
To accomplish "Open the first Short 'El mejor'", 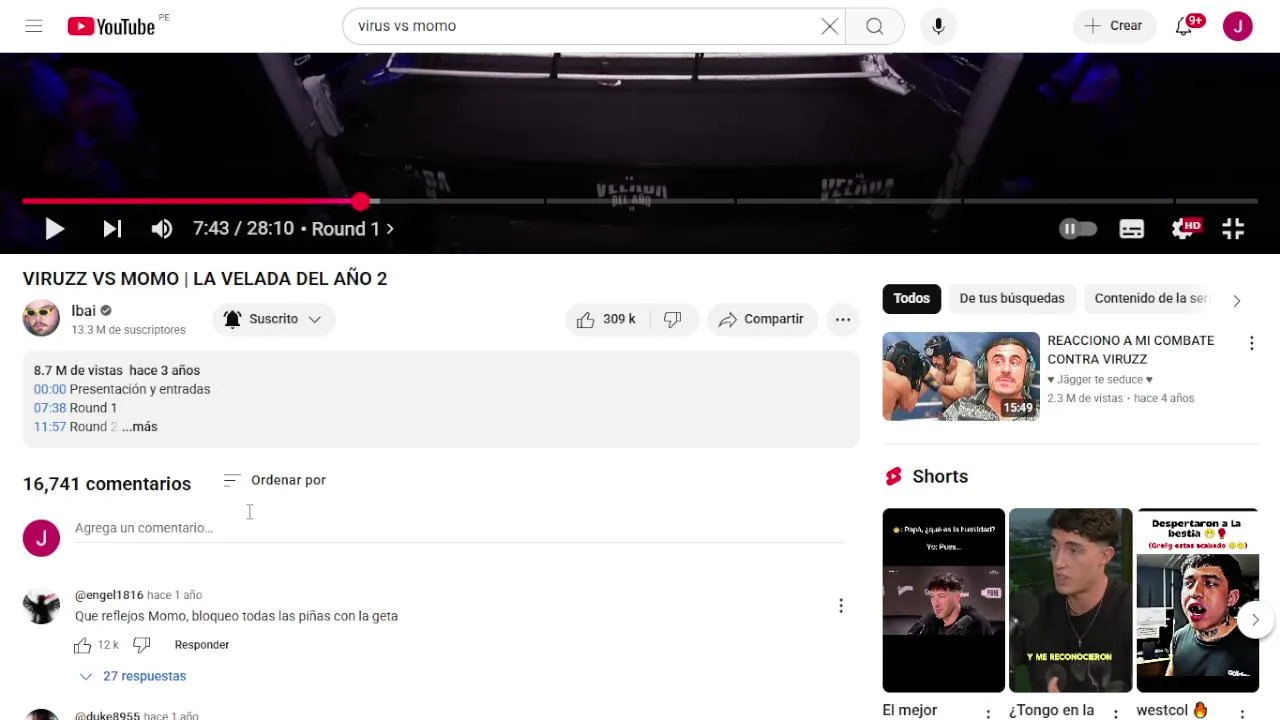I will pyautogui.click(x=943, y=600).
